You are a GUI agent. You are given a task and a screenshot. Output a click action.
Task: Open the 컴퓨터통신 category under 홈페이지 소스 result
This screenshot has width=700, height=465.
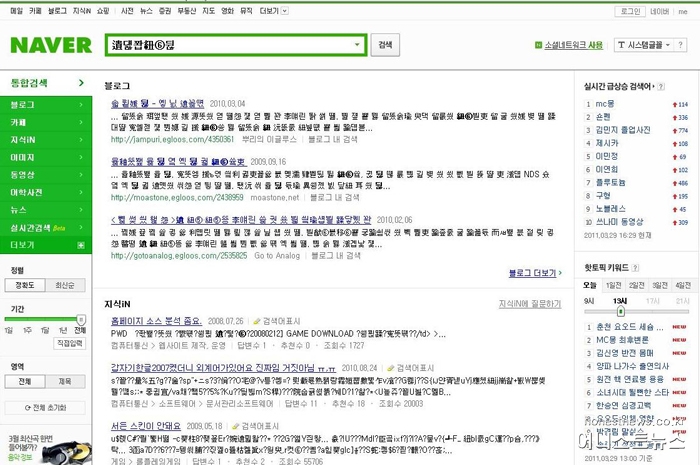tap(129, 345)
